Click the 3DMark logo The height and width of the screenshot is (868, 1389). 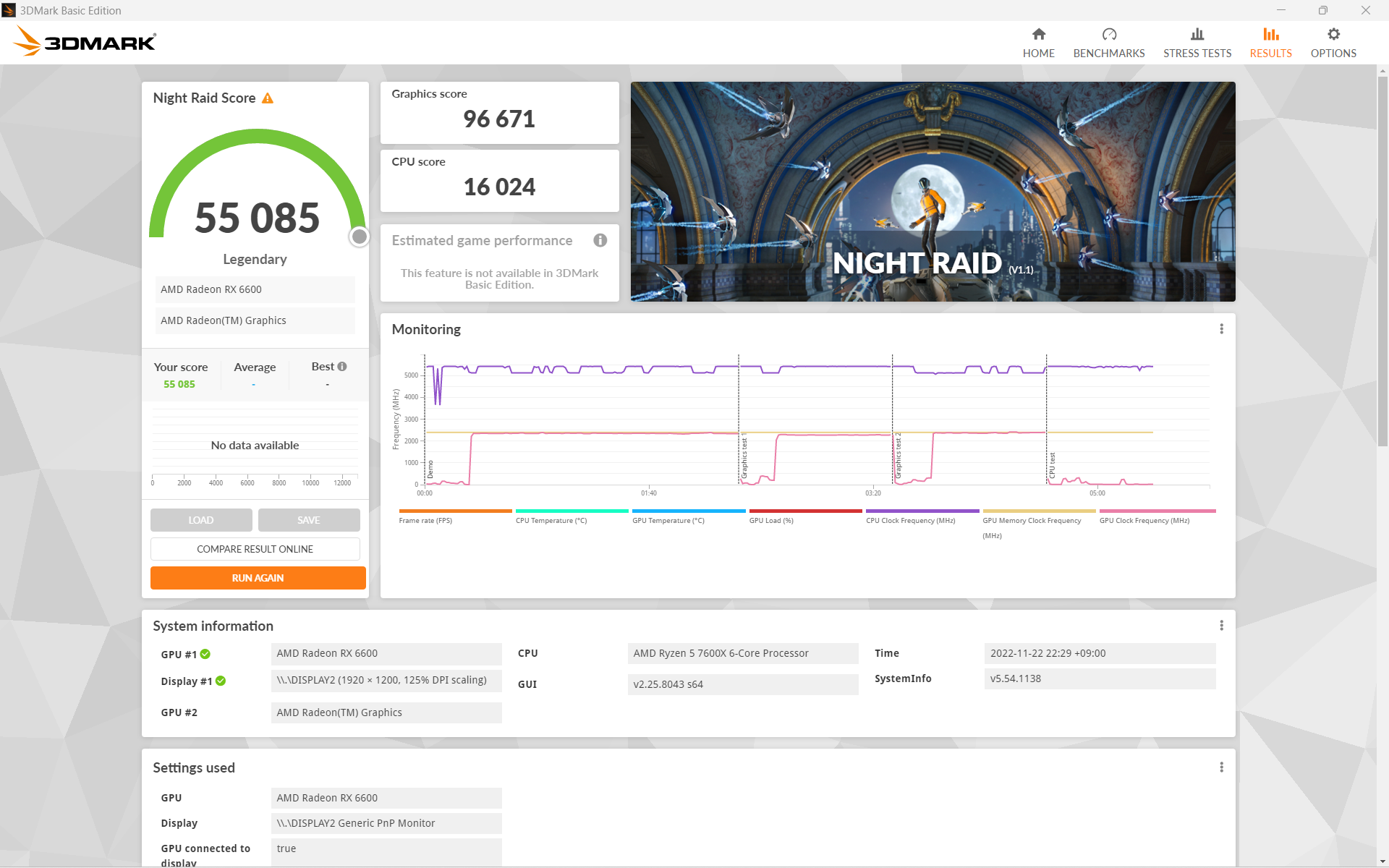(x=85, y=42)
